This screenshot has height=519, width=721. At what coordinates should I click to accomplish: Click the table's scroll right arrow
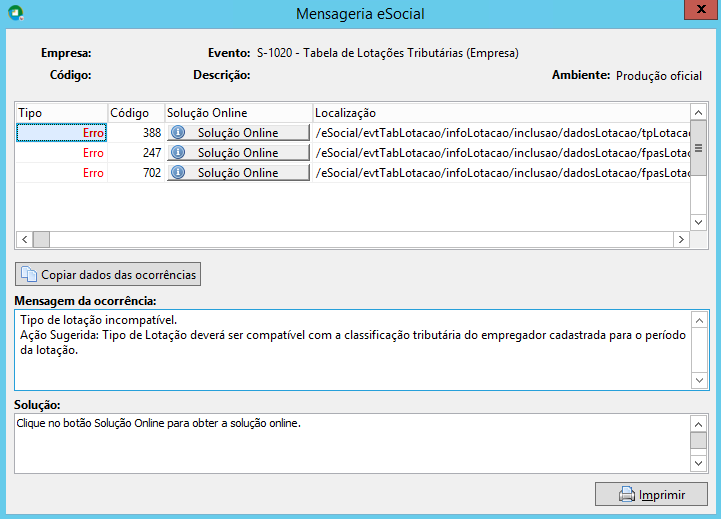point(681,240)
